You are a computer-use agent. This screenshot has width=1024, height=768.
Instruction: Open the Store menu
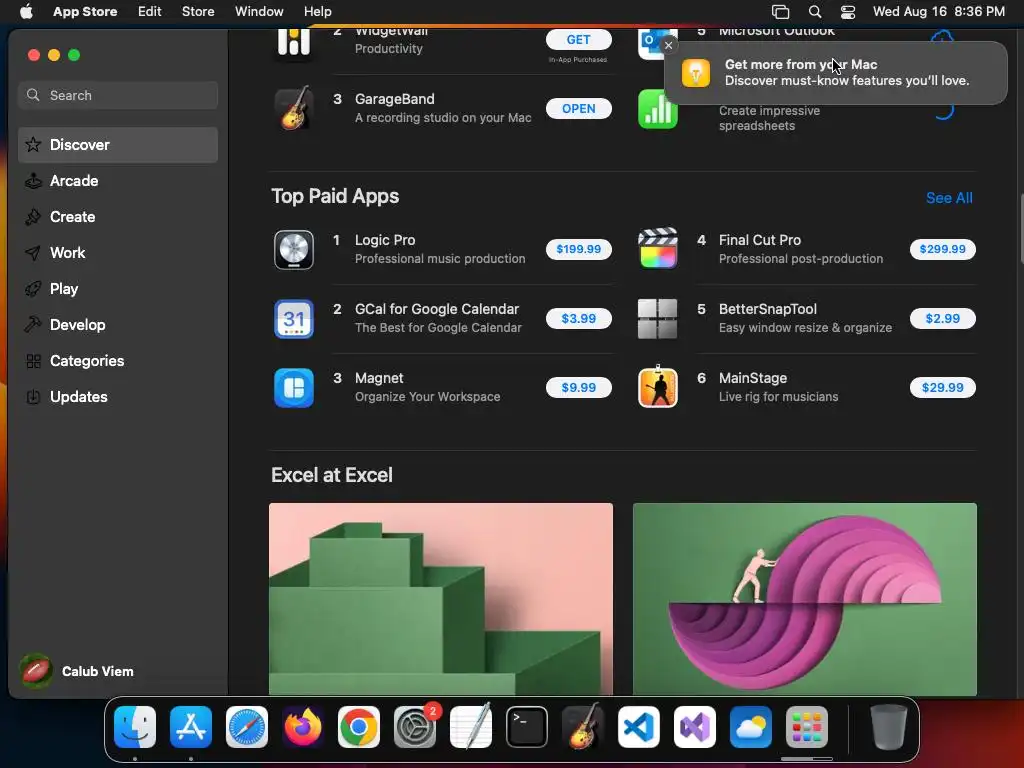198,12
